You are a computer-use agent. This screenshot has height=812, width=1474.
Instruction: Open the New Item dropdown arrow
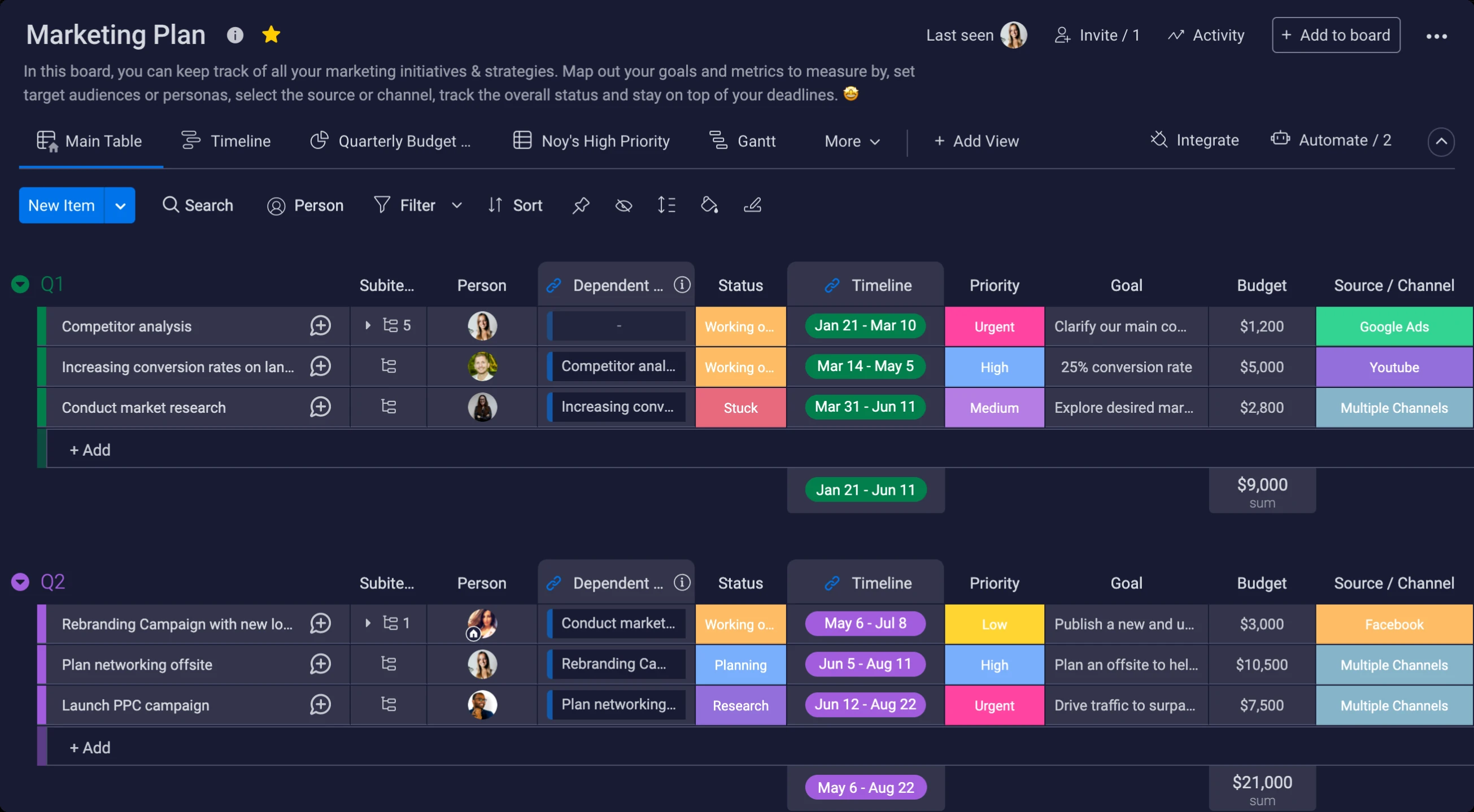[120, 206]
